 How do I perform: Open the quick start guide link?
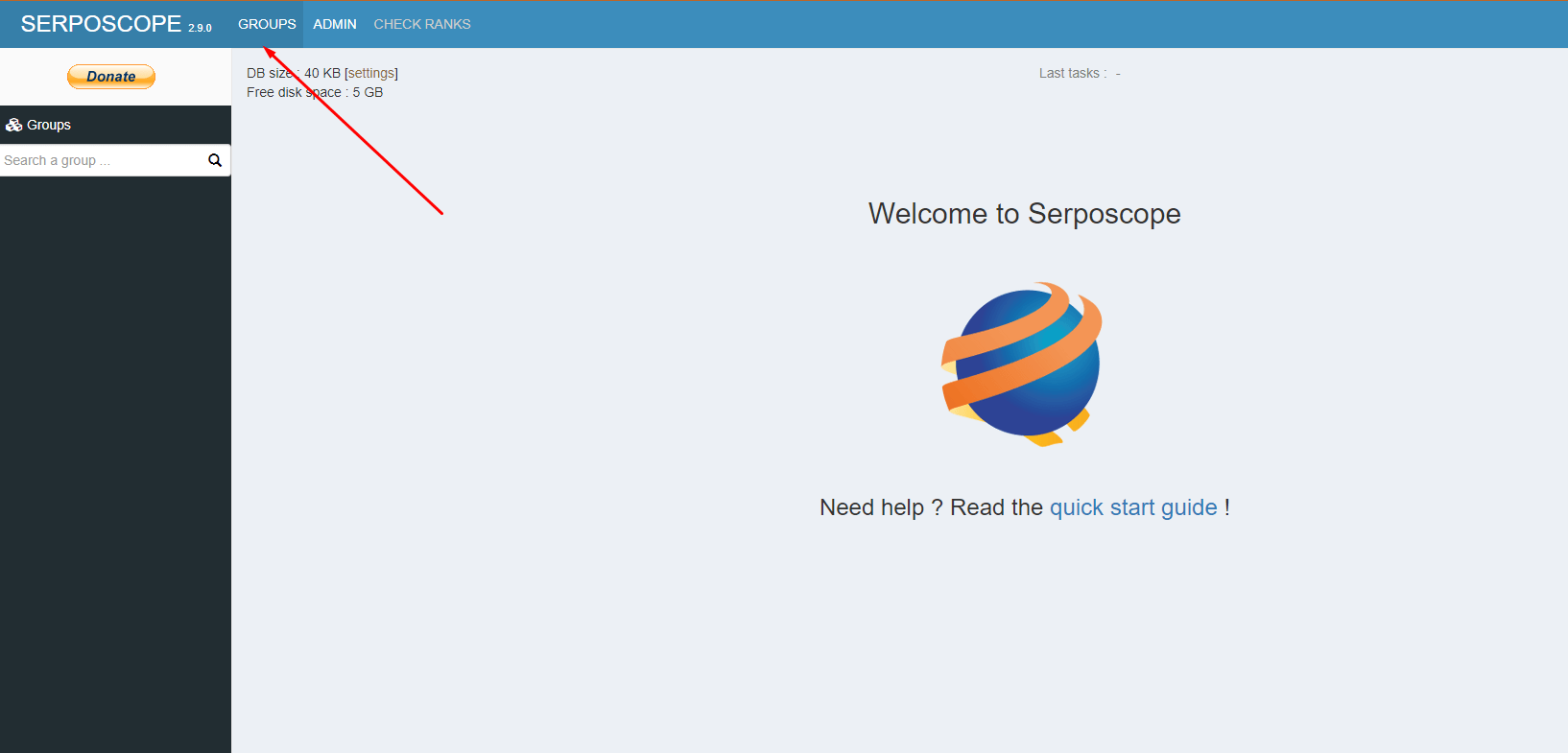1133,507
